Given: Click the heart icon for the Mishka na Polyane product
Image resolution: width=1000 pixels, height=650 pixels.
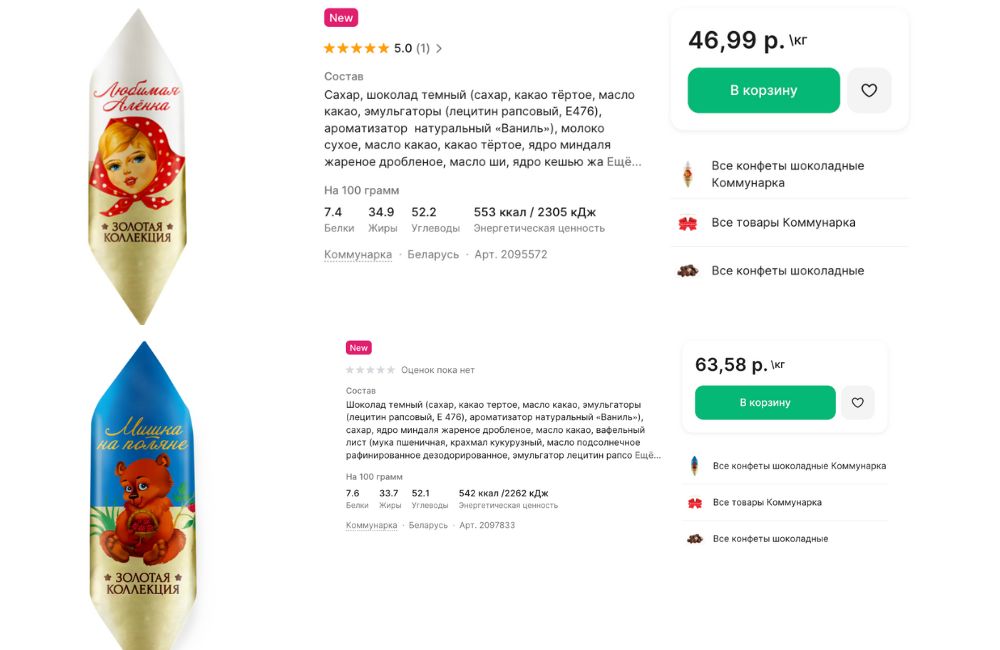Looking at the screenshot, I should click(x=856, y=403).
